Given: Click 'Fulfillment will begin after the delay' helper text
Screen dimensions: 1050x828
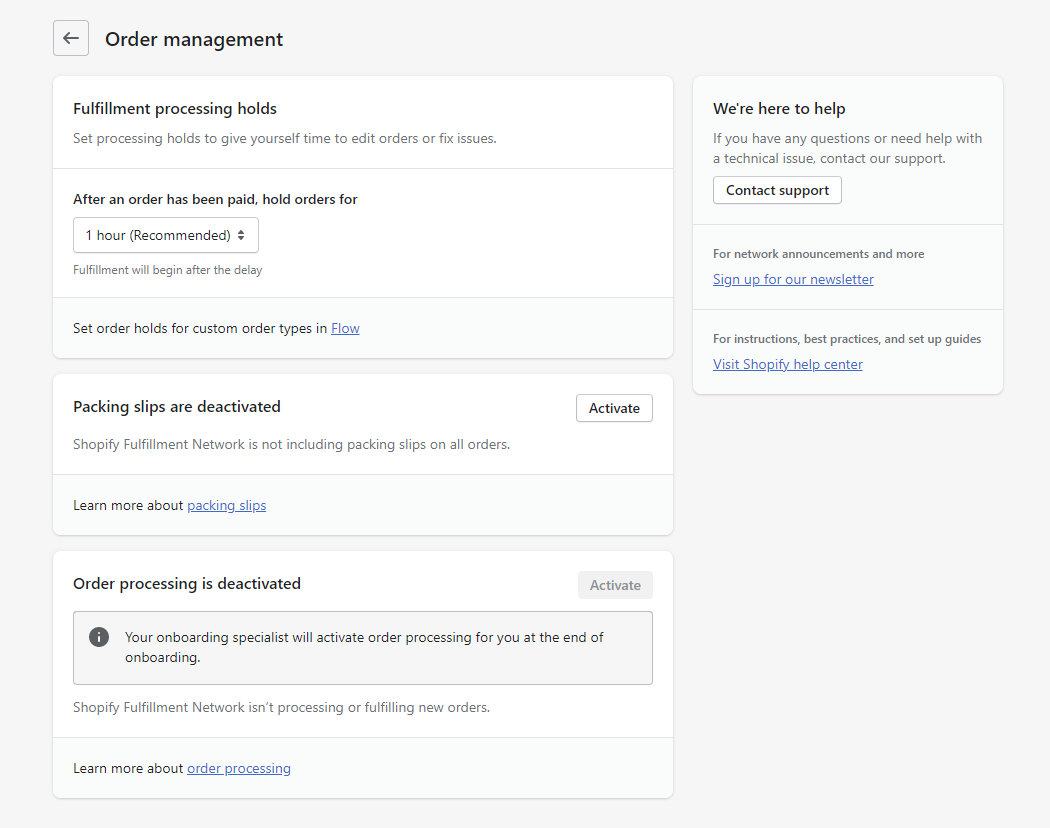Looking at the screenshot, I should pyautogui.click(x=168, y=270).
